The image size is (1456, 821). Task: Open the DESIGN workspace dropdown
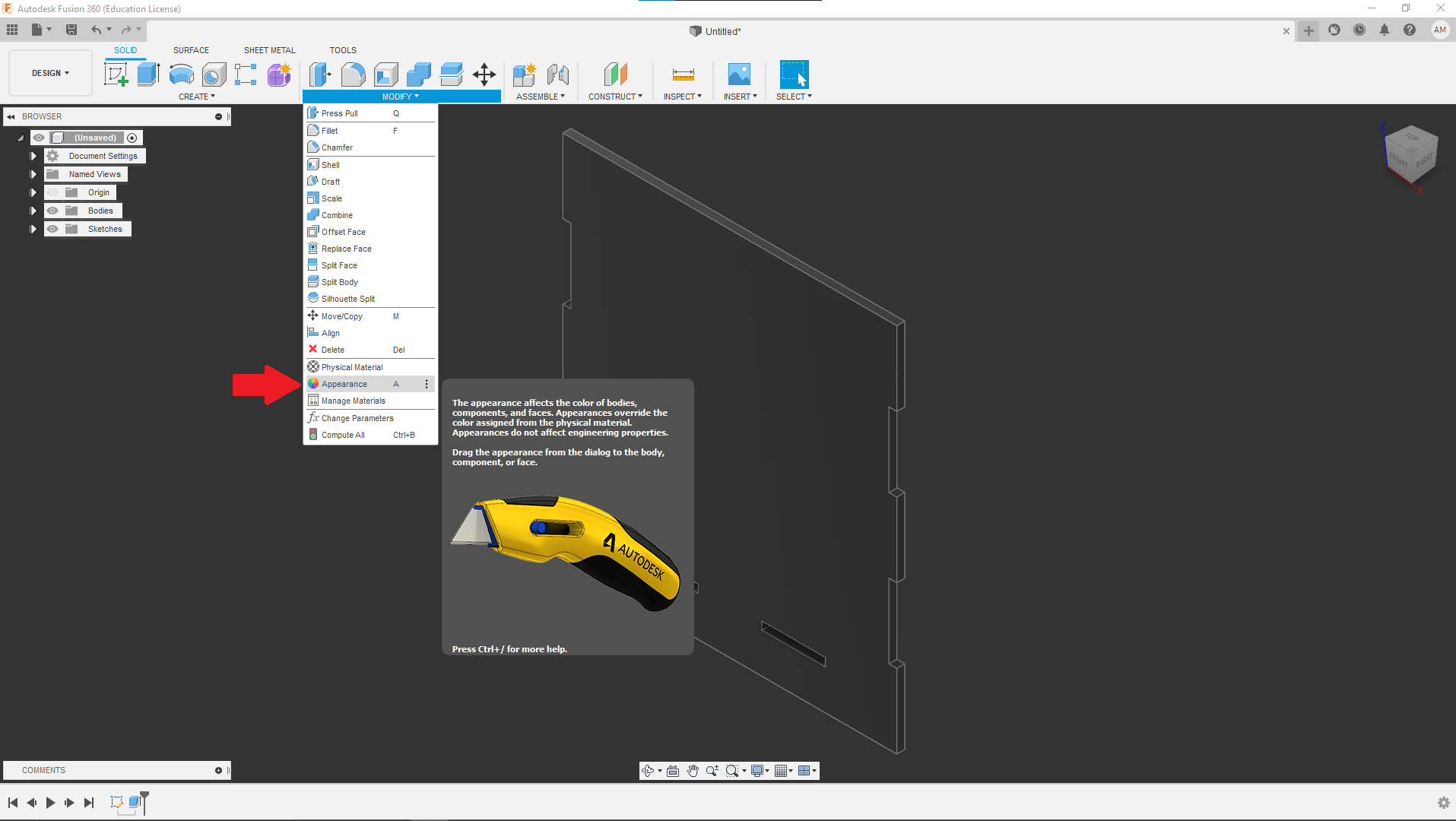[x=50, y=73]
